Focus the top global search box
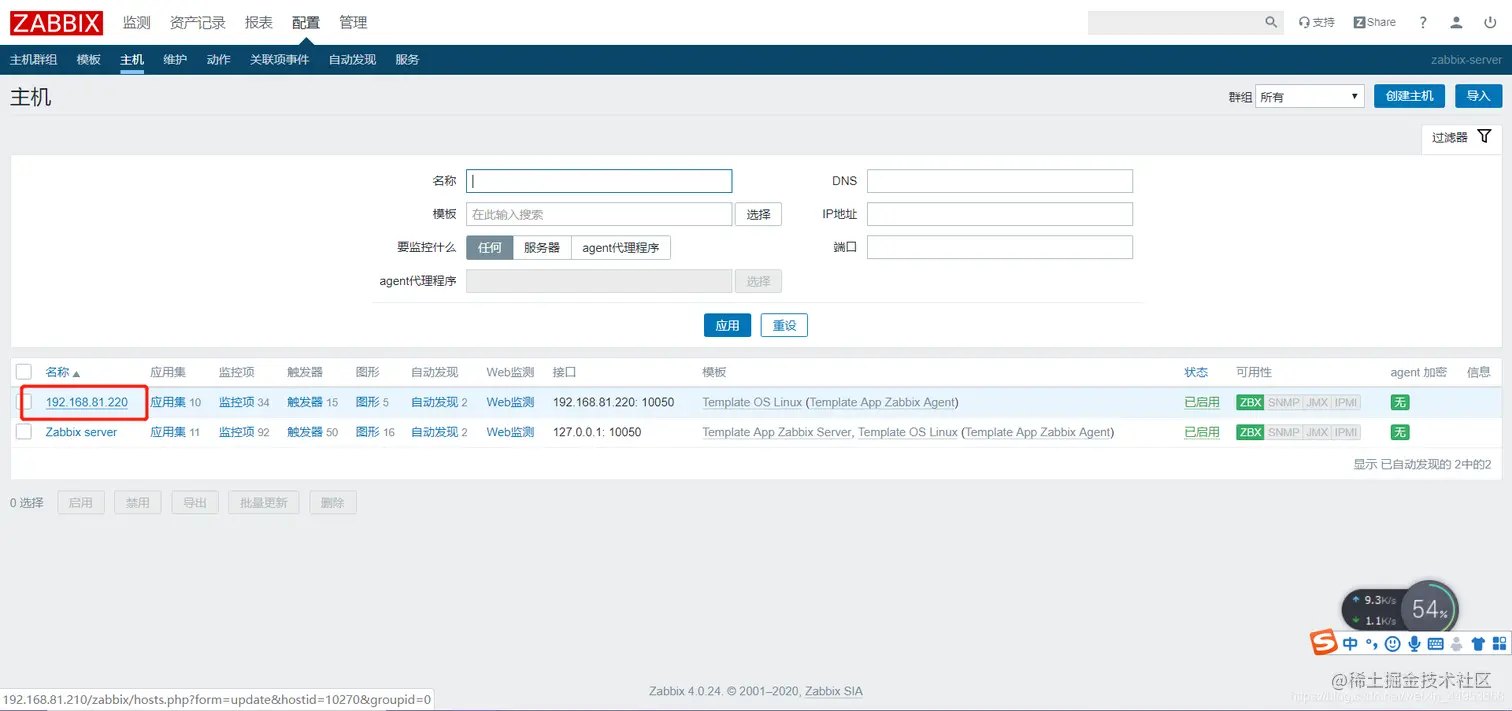Viewport: 1512px width, 711px height. (1174, 22)
